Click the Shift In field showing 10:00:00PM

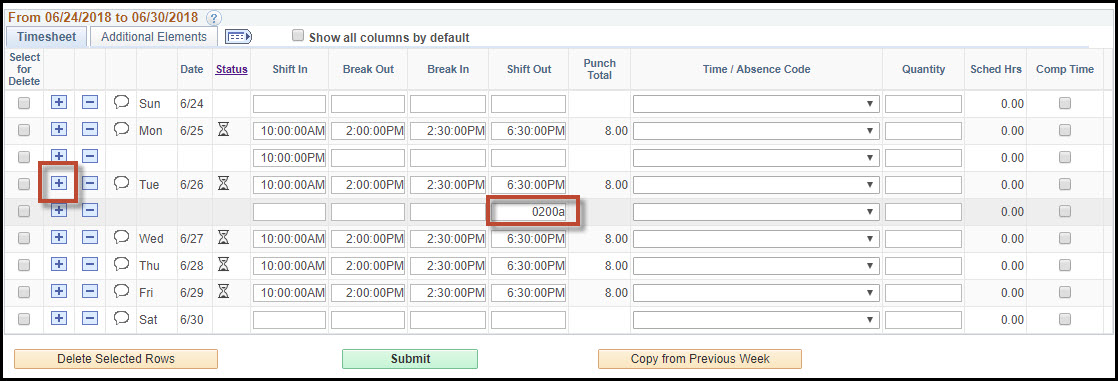289,158
